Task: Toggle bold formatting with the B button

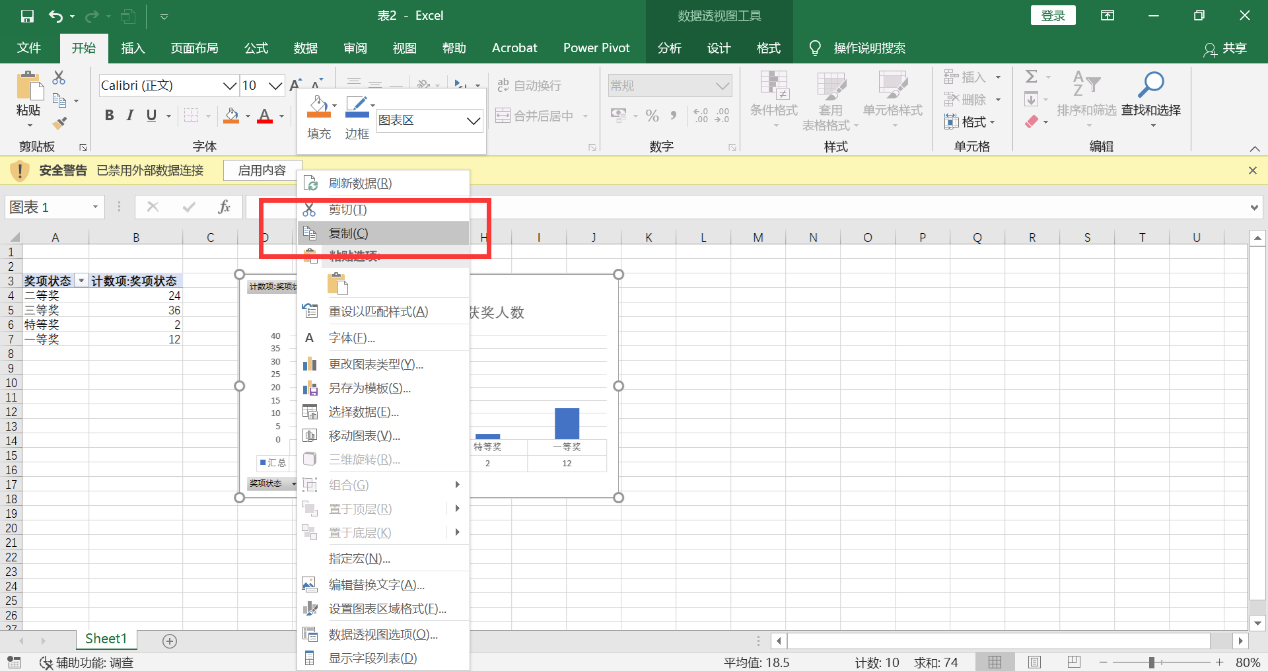Action: pyautogui.click(x=108, y=116)
